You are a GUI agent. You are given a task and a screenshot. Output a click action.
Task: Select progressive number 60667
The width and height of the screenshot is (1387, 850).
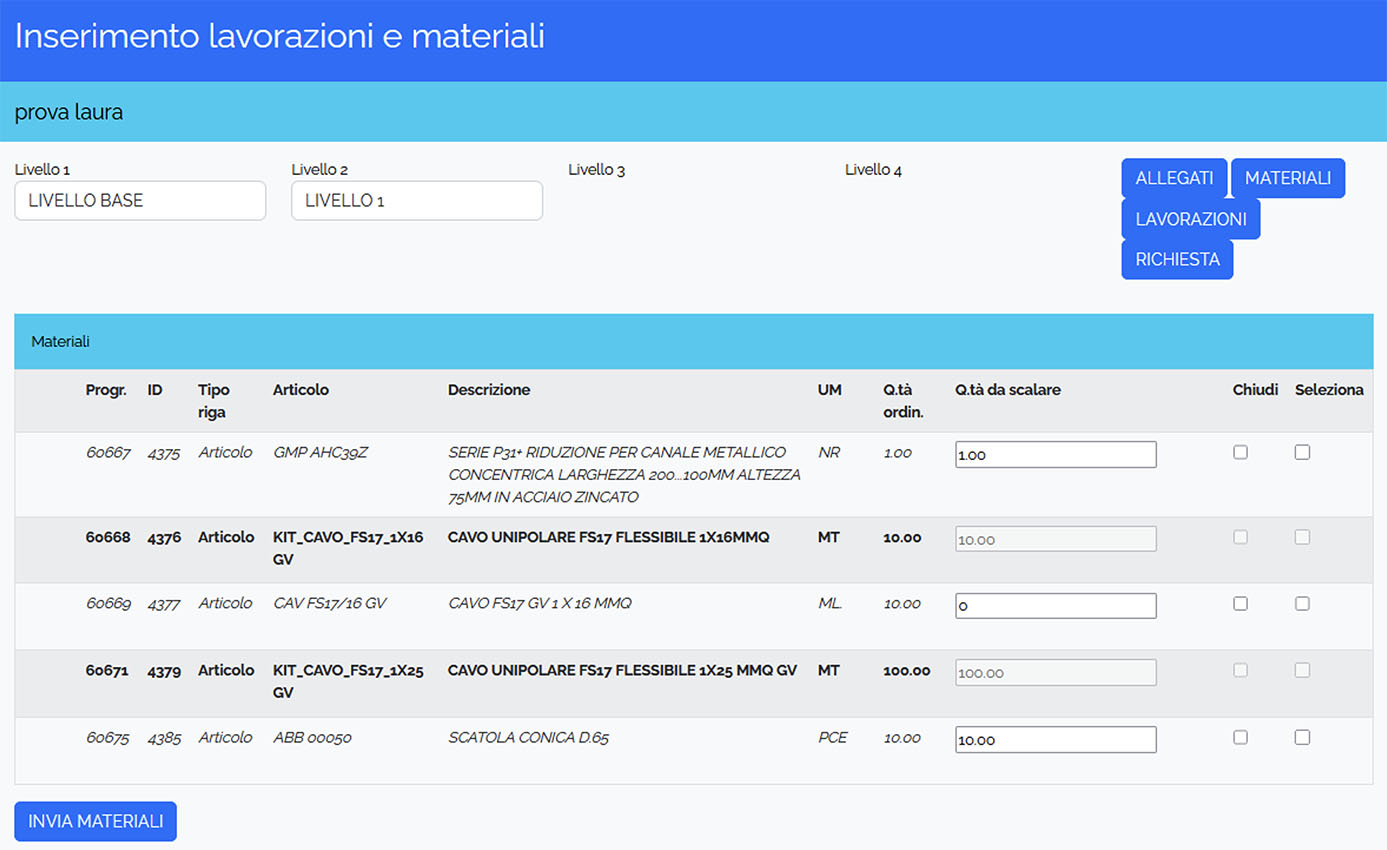pos(108,453)
